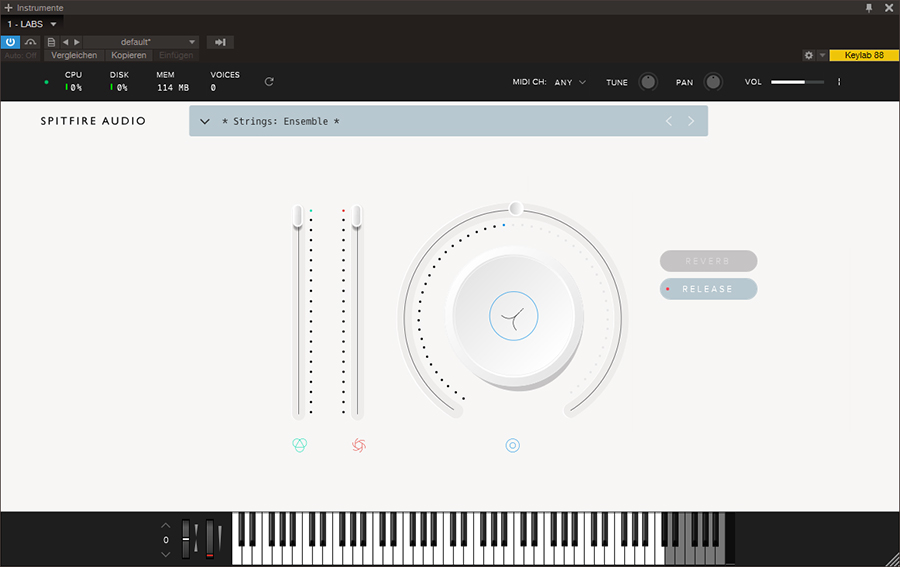This screenshot has width=900, height=567.
Task: Open the preset file document icon
Action: coord(51,42)
